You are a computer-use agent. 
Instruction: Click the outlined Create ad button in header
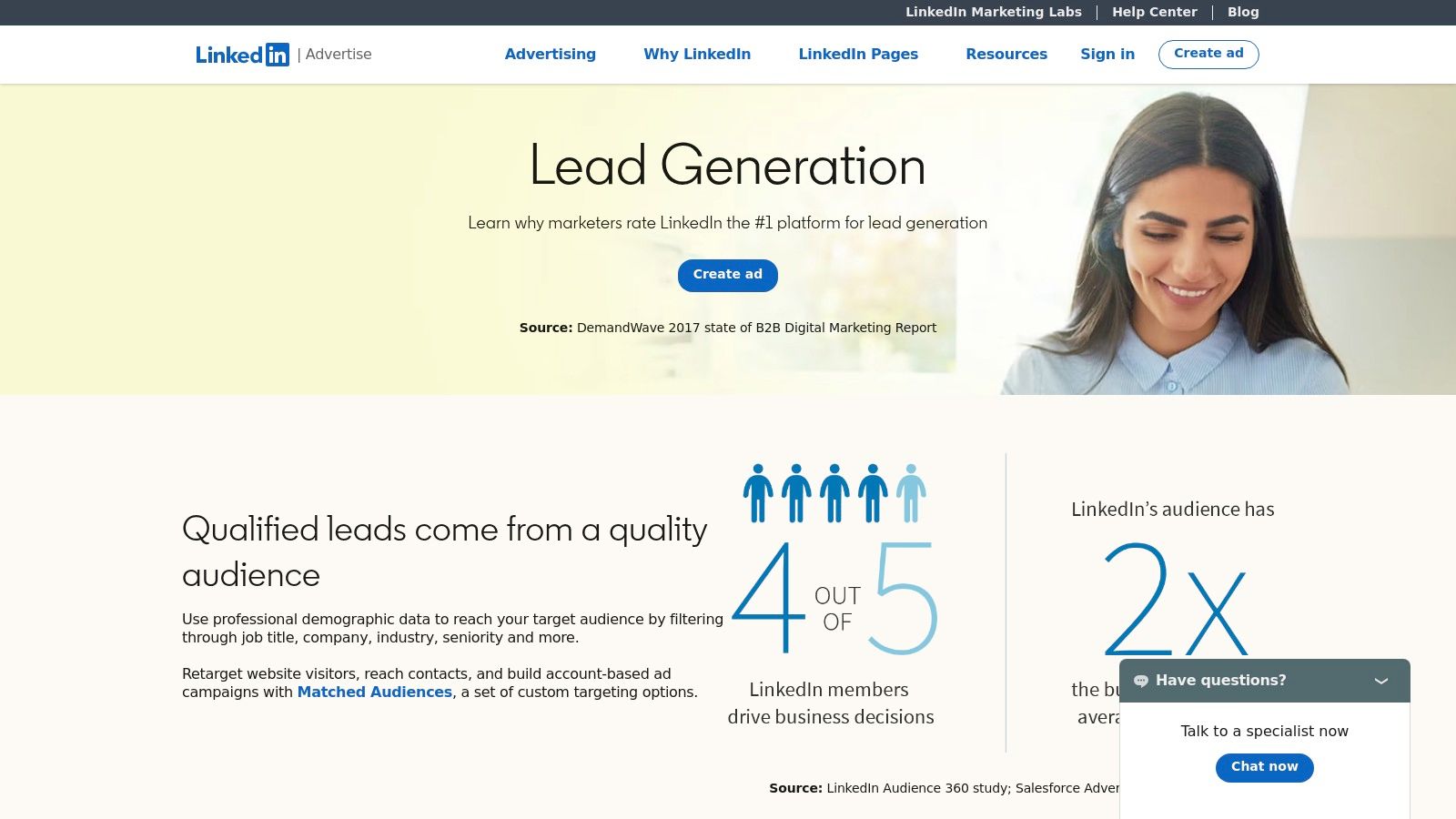click(x=1208, y=54)
